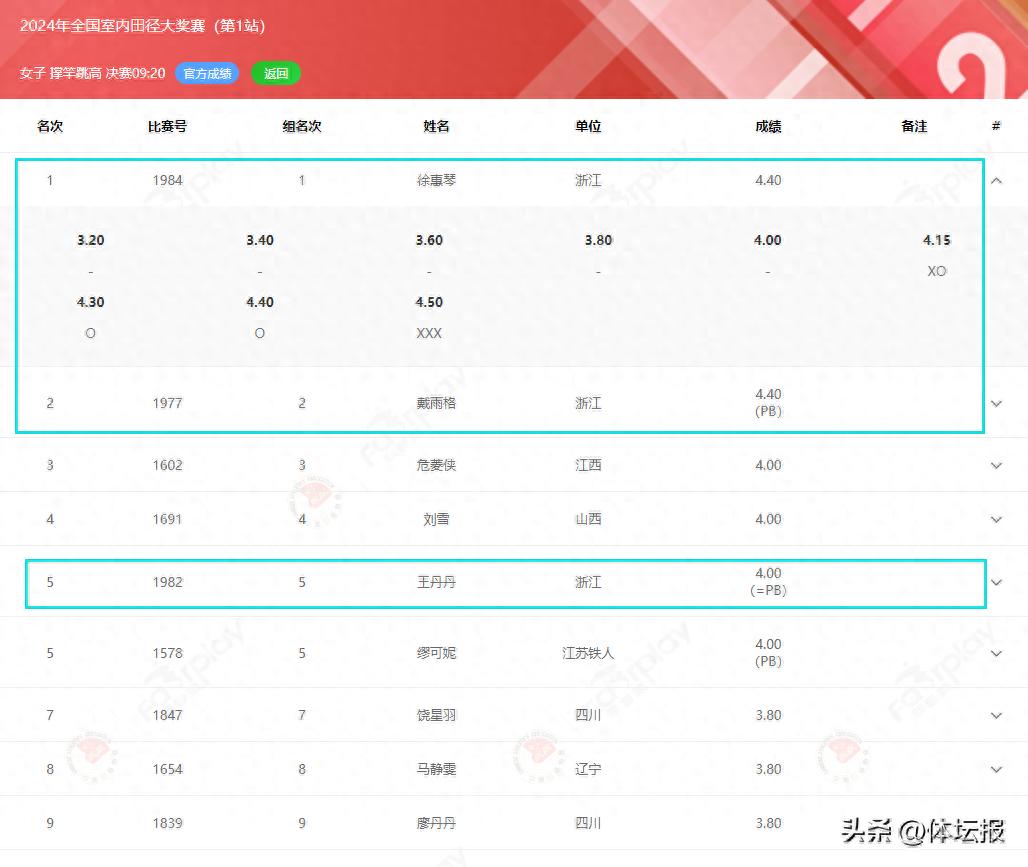Image resolution: width=1028 pixels, height=867 pixels.
Task: Select the 4.50 height attempt XXX
Action: (429, 333)
